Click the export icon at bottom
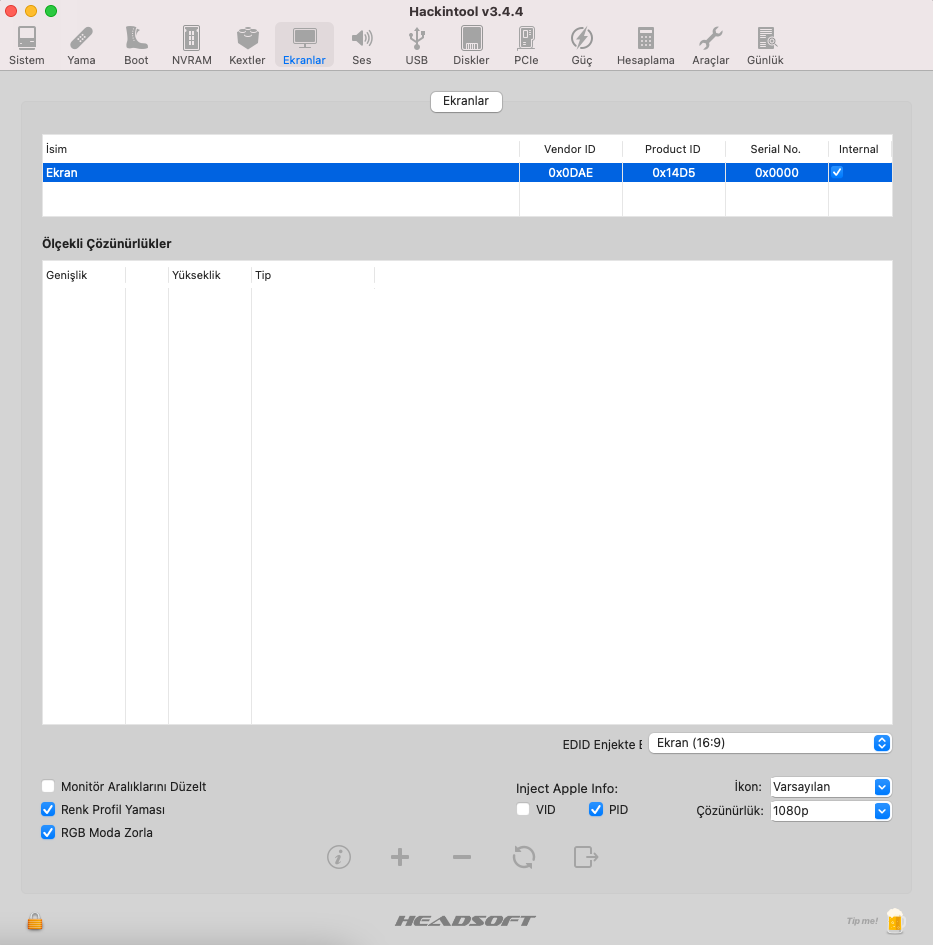Screen dimensions: 933x945 point(586,857)
